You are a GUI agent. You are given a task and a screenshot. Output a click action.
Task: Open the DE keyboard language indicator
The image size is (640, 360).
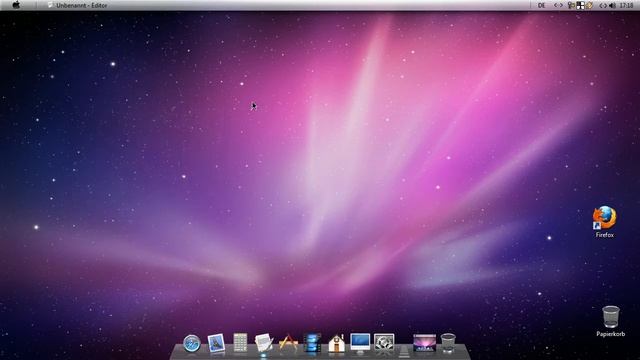541,5
